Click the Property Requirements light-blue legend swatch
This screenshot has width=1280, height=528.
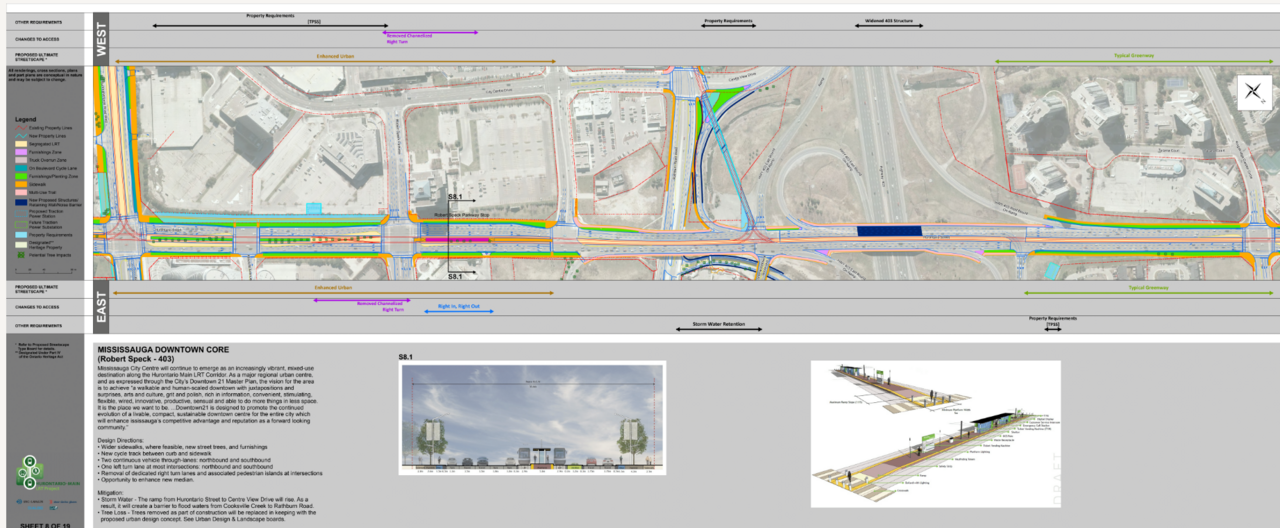19,237
